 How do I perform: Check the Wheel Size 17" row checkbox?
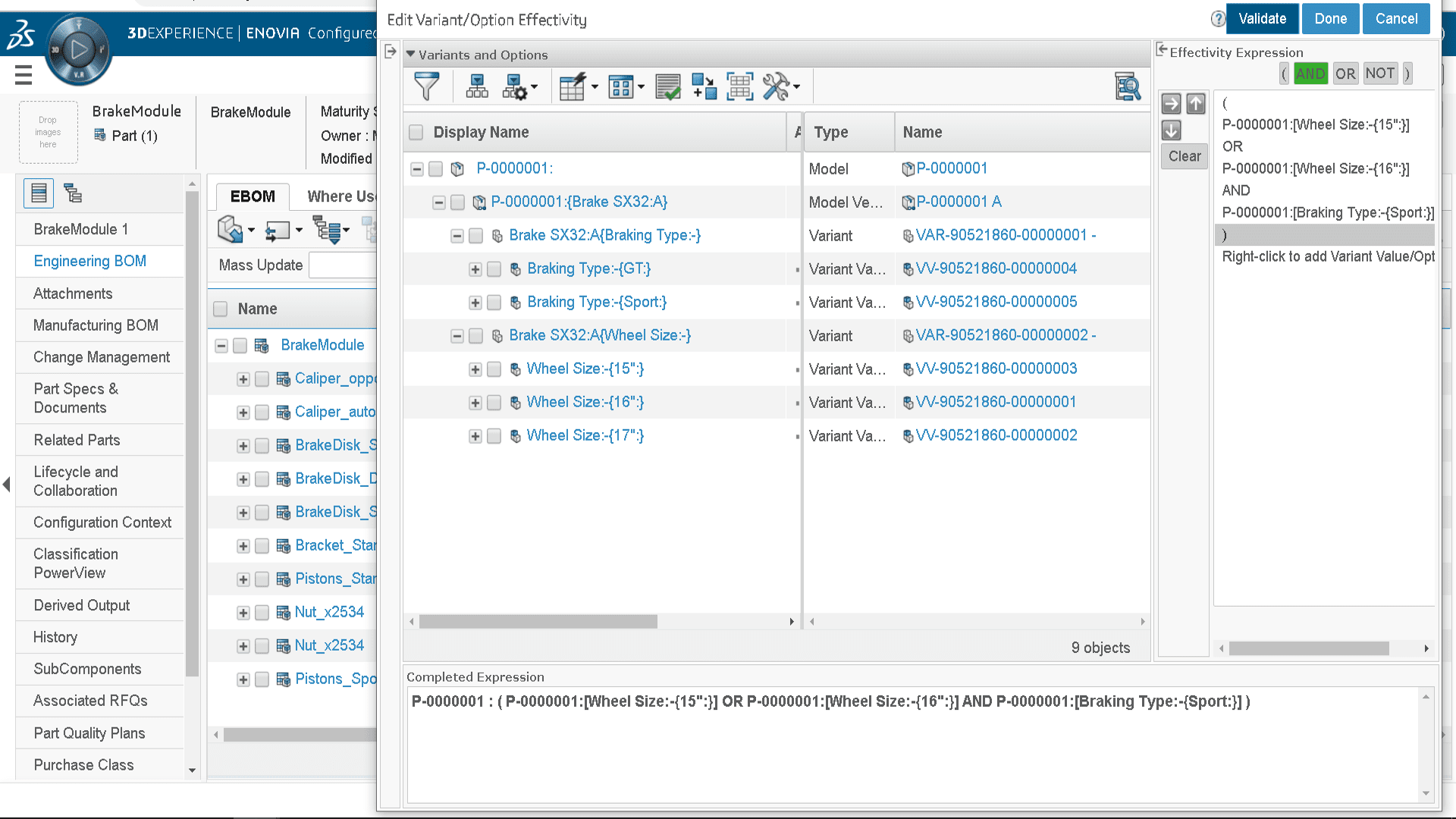494,436
